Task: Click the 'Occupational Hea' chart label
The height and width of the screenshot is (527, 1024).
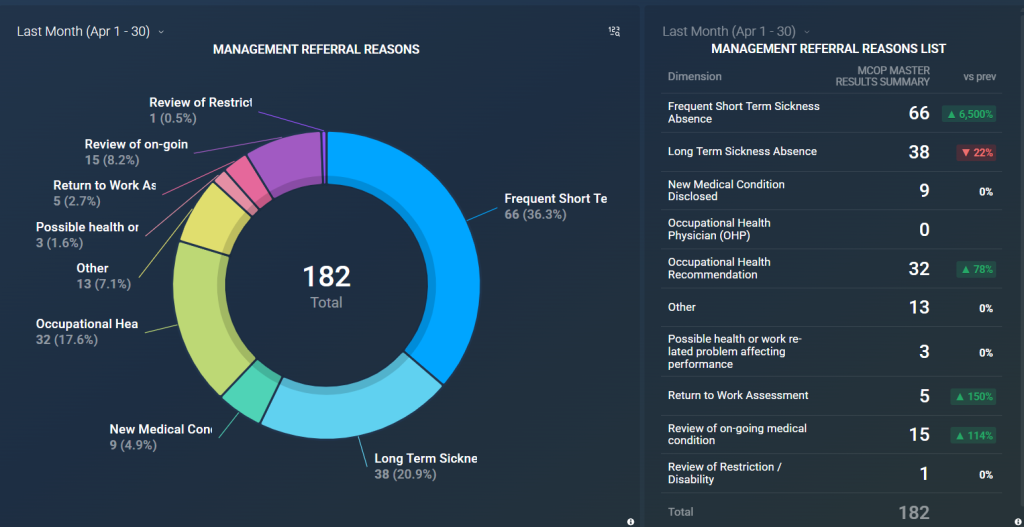Action: pyautogui.click(x=87, y=324)
